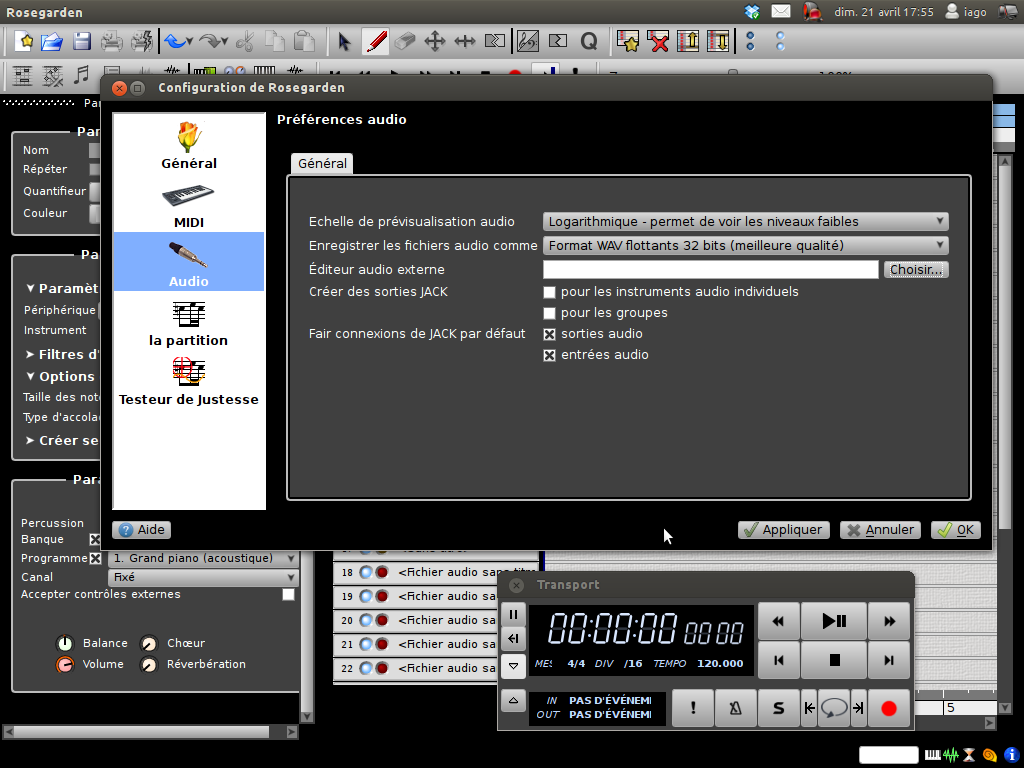
Task: Open the 'la partition' settings section
Action: (x=189, y=323)
